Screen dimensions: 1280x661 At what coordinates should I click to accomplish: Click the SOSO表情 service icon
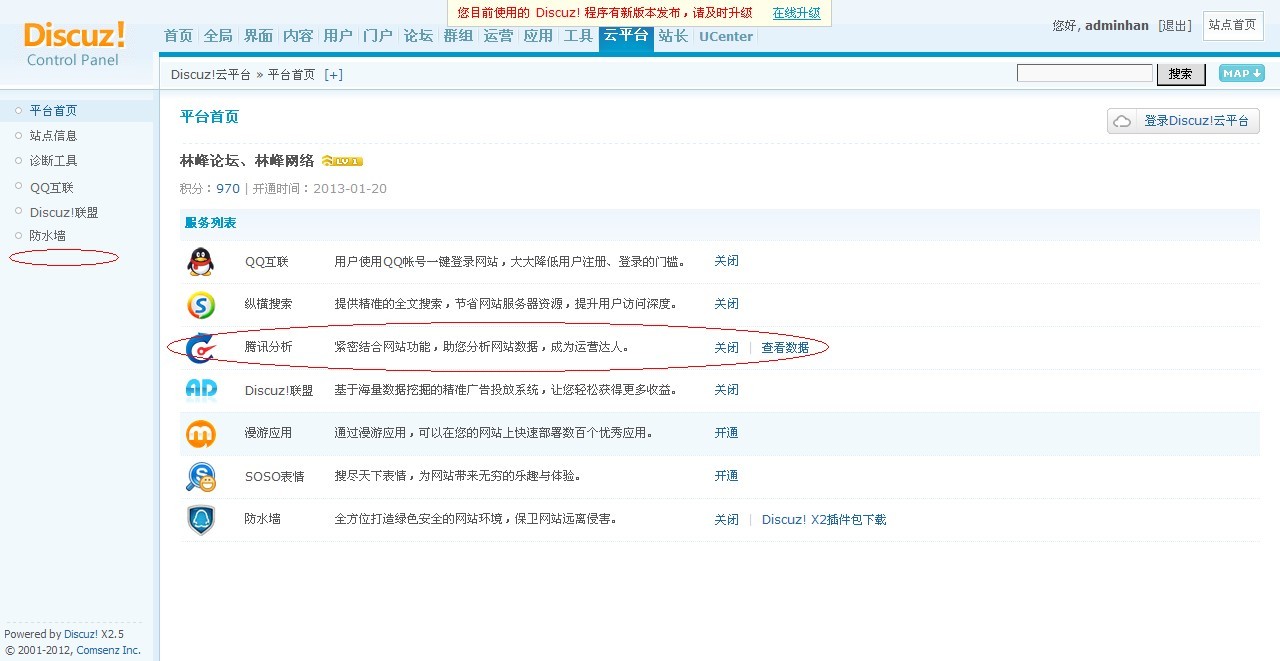coord(201,477)
